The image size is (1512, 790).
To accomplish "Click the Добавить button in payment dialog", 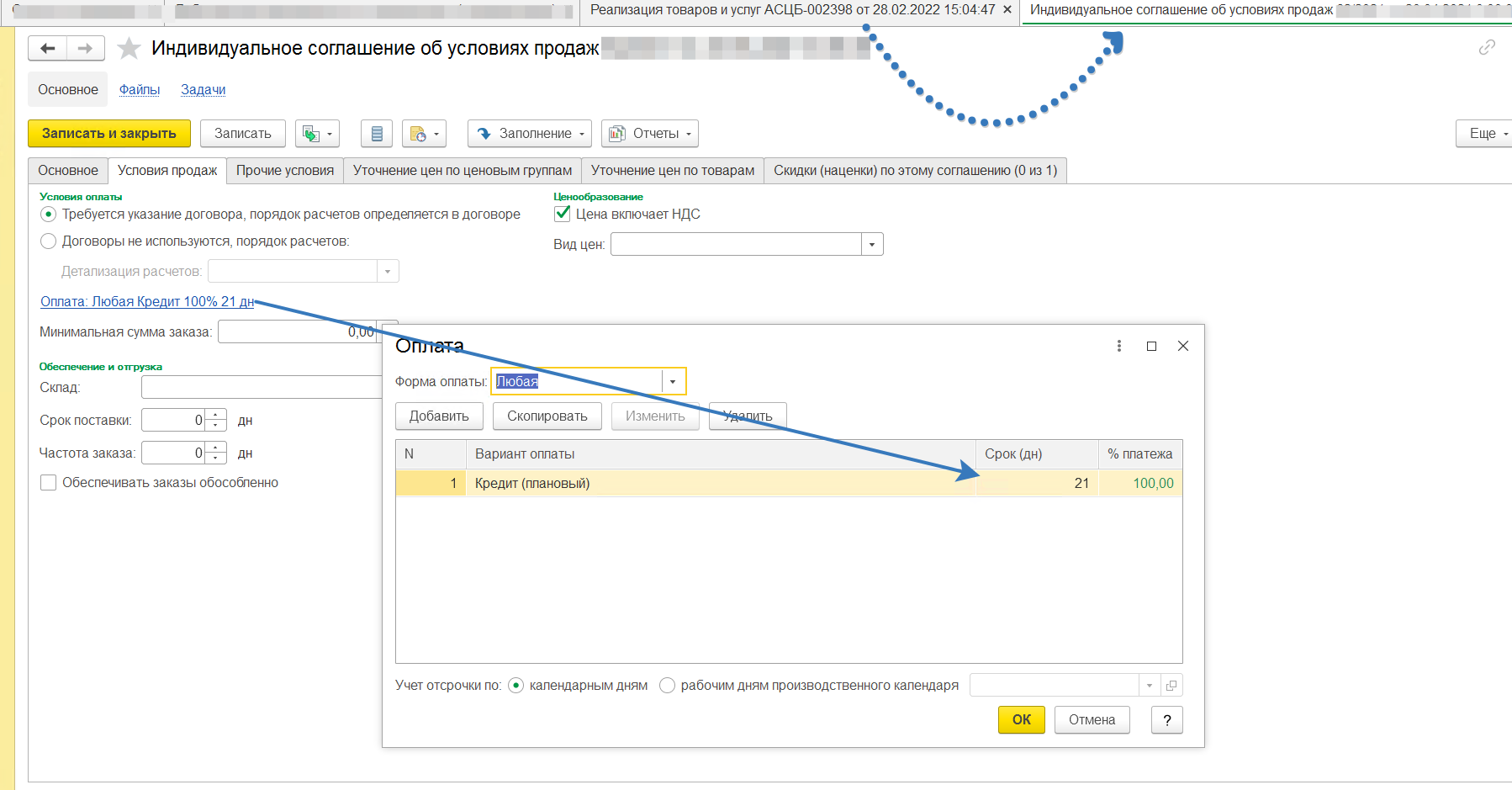I will click(x=439, y=416).
